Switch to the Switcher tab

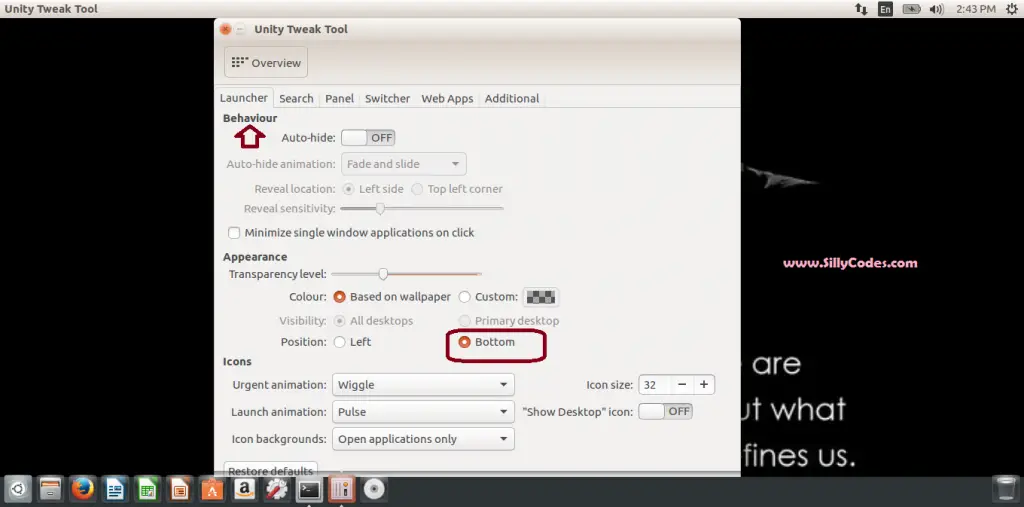click(387, 99)
